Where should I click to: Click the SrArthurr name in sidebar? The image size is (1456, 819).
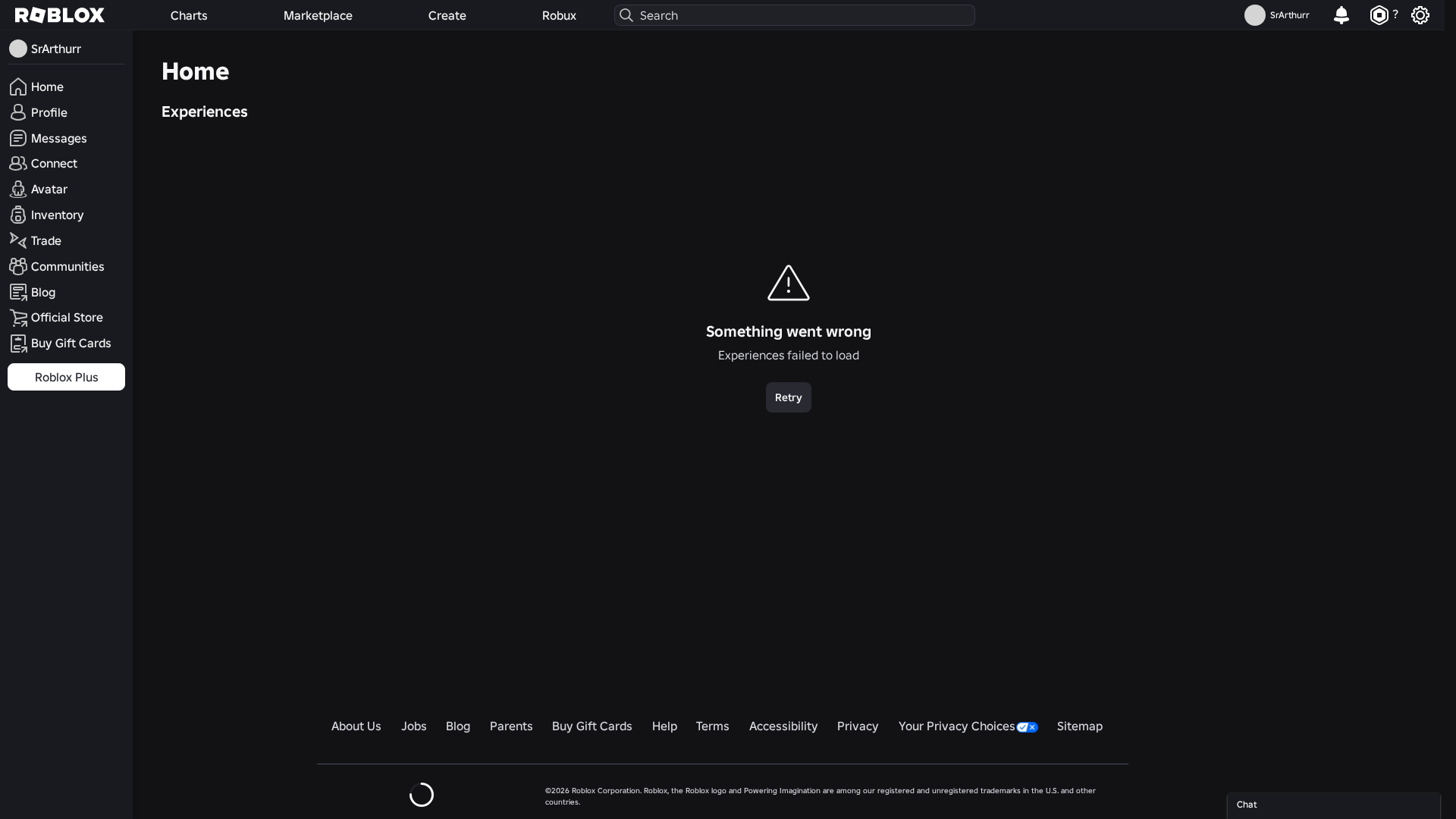[x=56, y=49]
